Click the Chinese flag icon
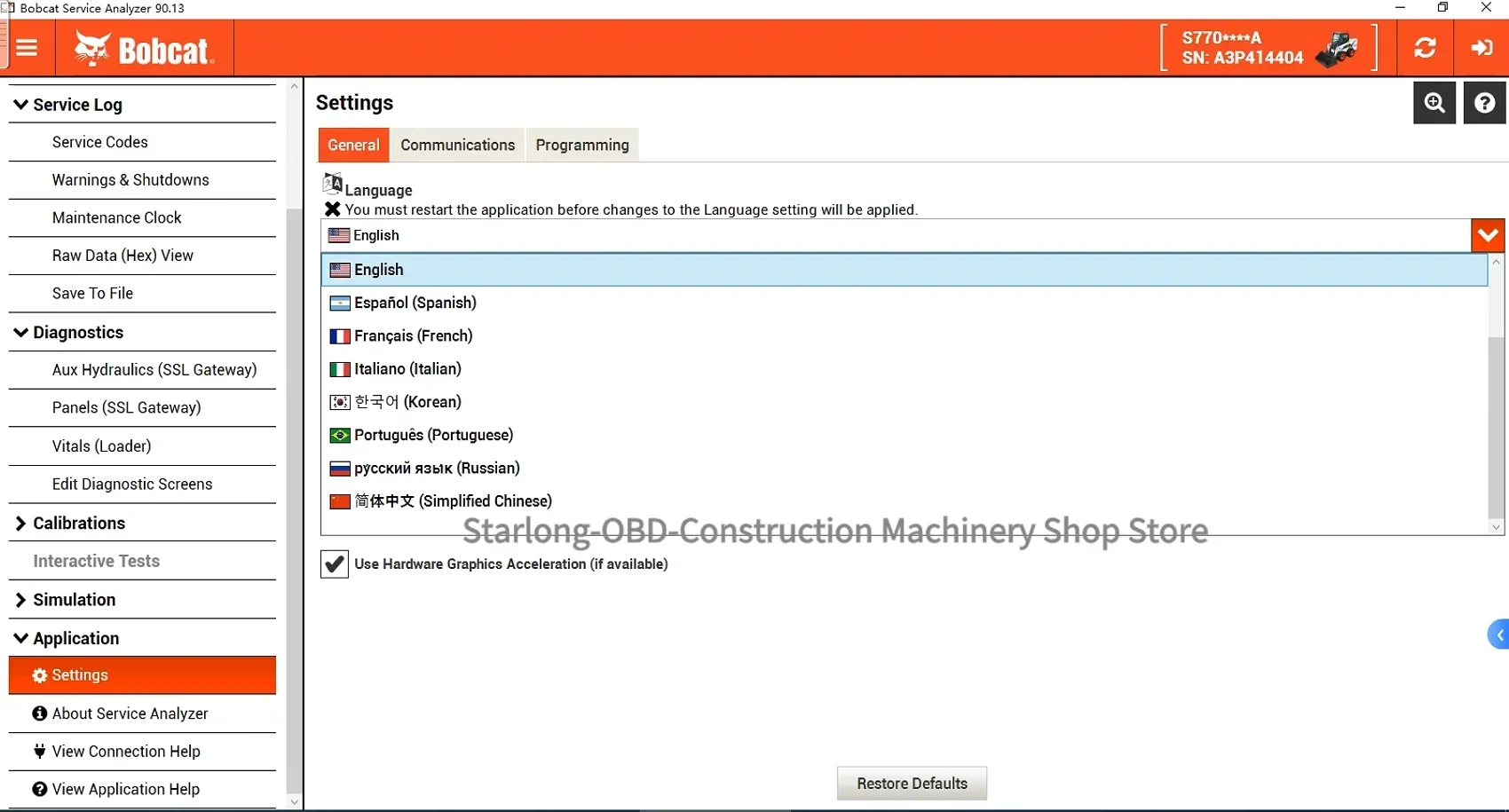 coord(339,501)
